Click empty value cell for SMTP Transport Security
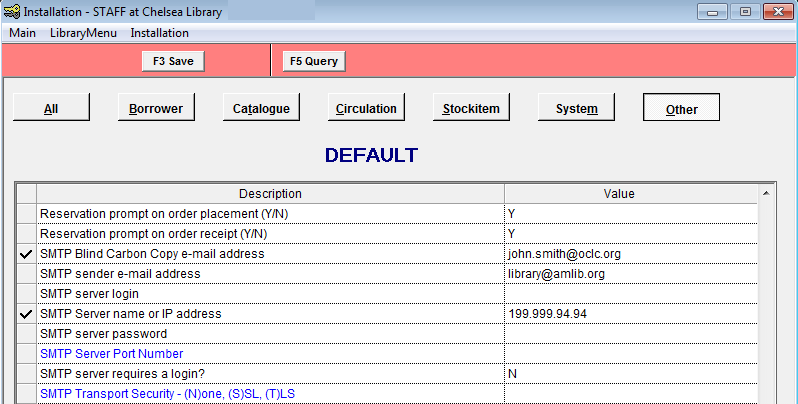 631,394
